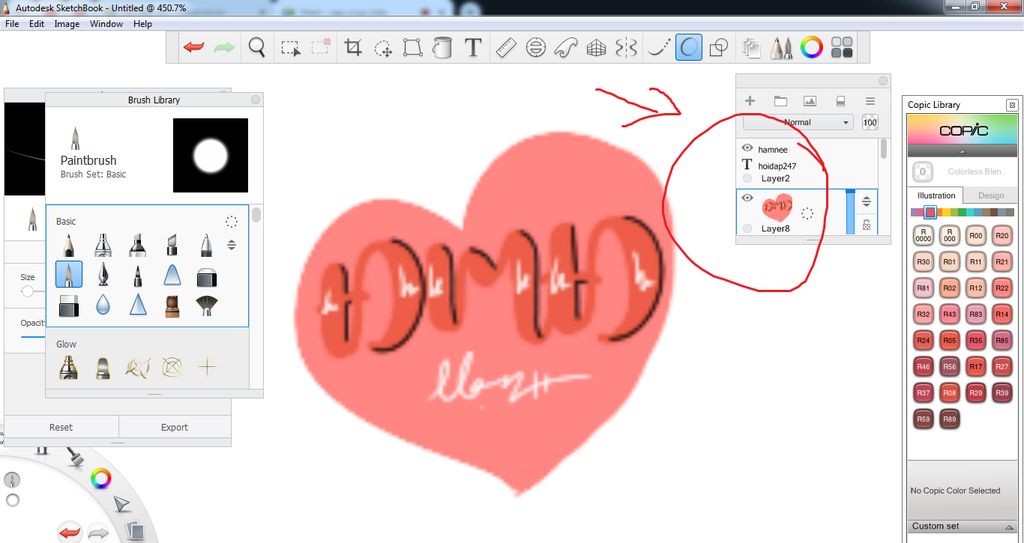Select the Distort transform tool
The image size is (1024, 543).
pyautogui.click(x=413, y=48)
